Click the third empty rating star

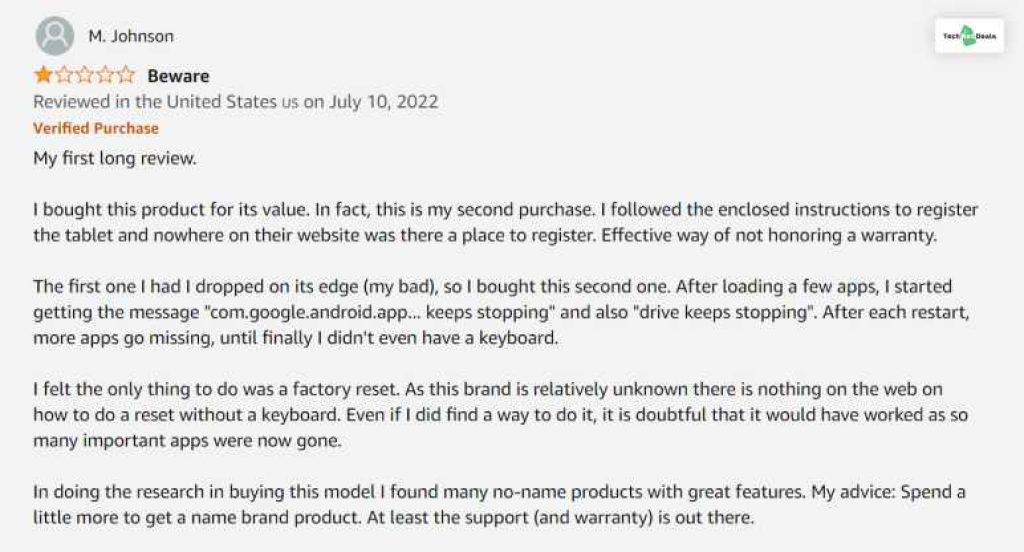(x=85, y=75)
